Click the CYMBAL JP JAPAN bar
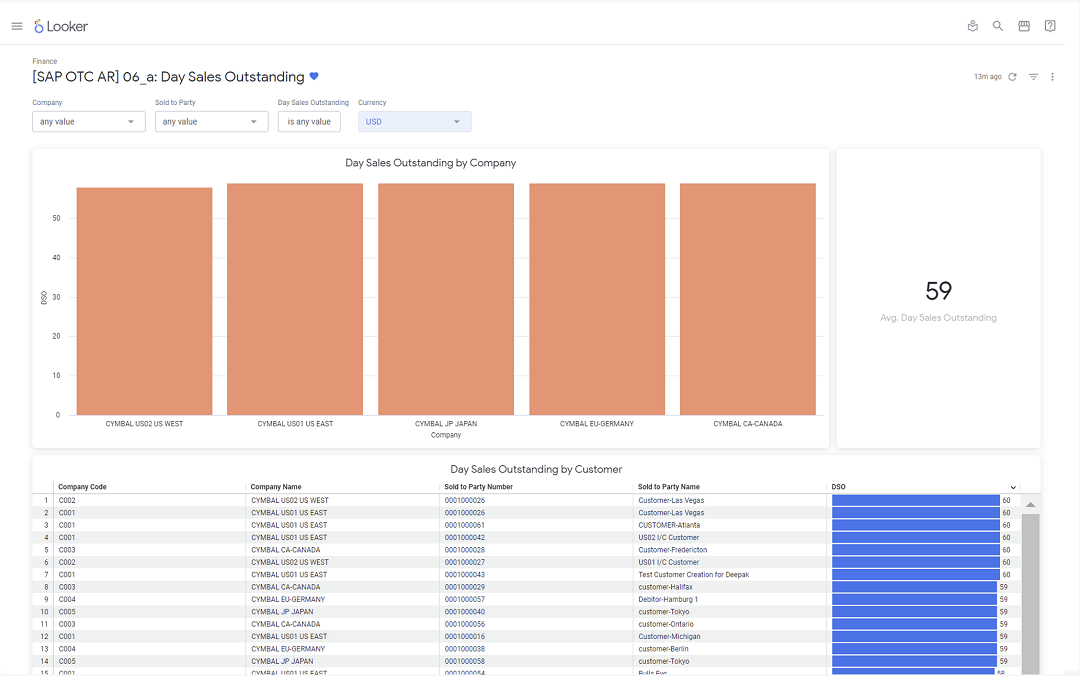This screenshot has width=1080, height=676. tap(446, 299)
